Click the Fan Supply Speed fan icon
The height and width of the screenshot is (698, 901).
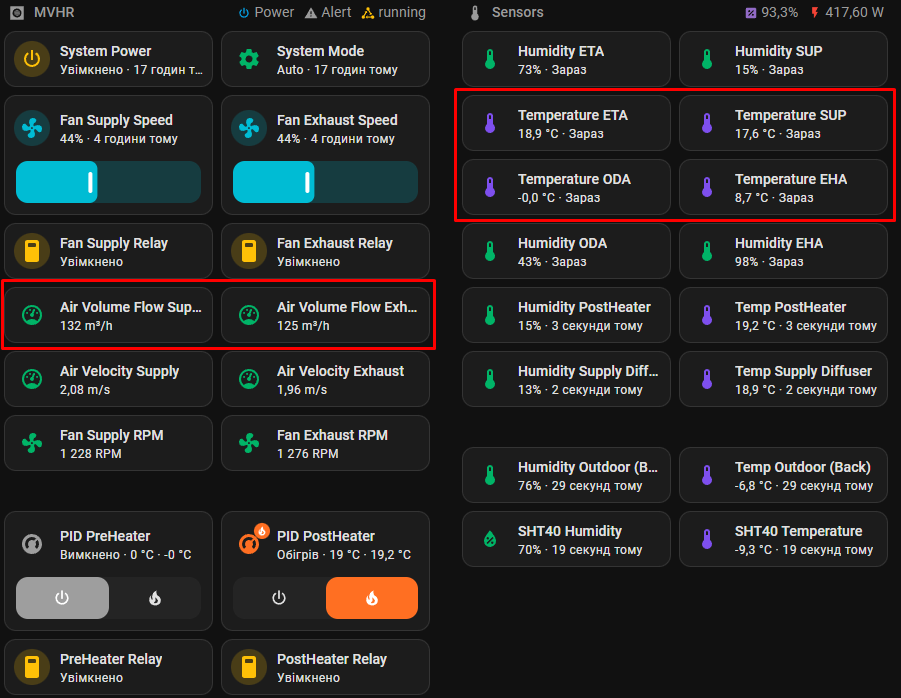pos(32,129)
